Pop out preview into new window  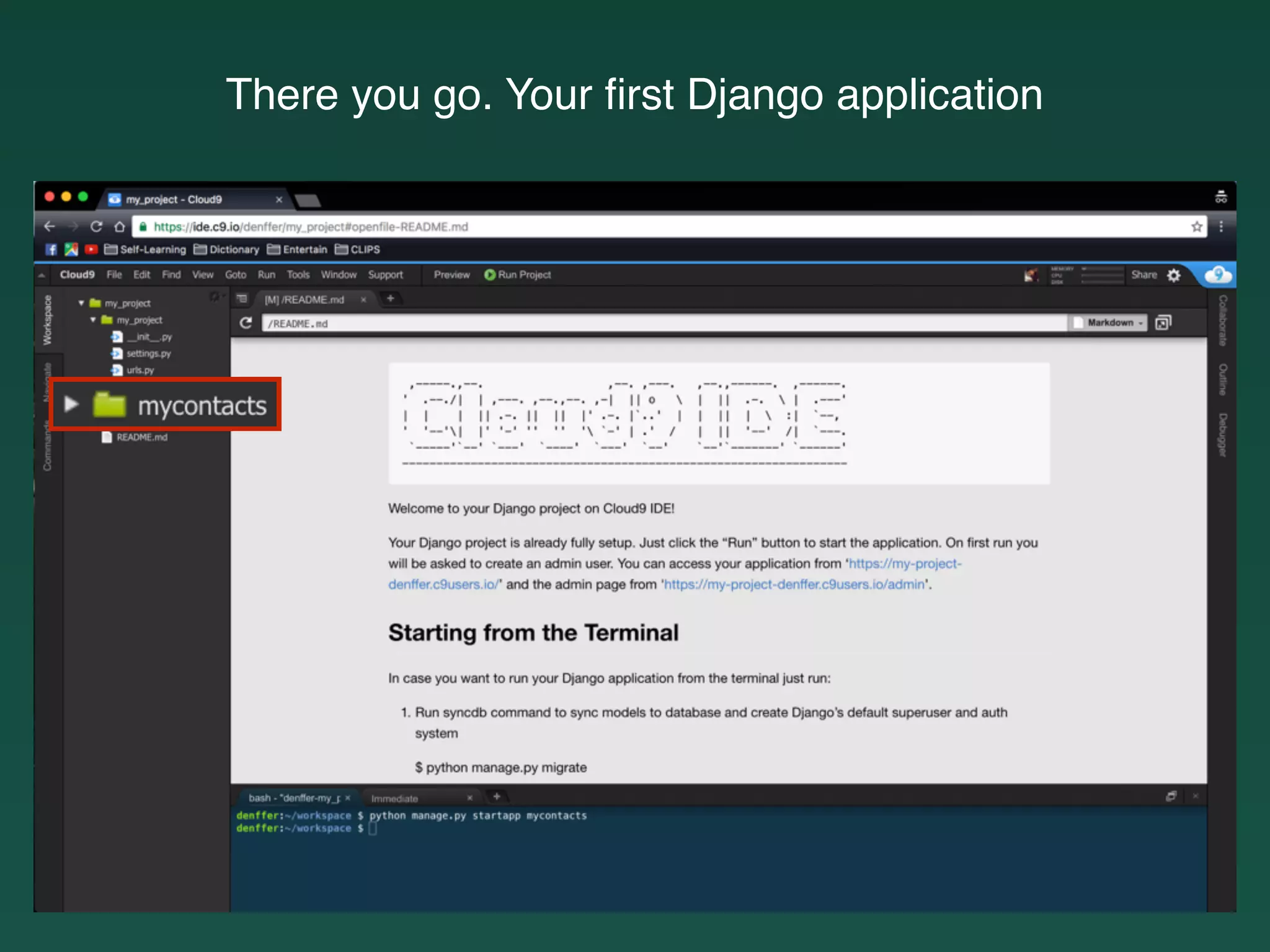[1163, 323]
